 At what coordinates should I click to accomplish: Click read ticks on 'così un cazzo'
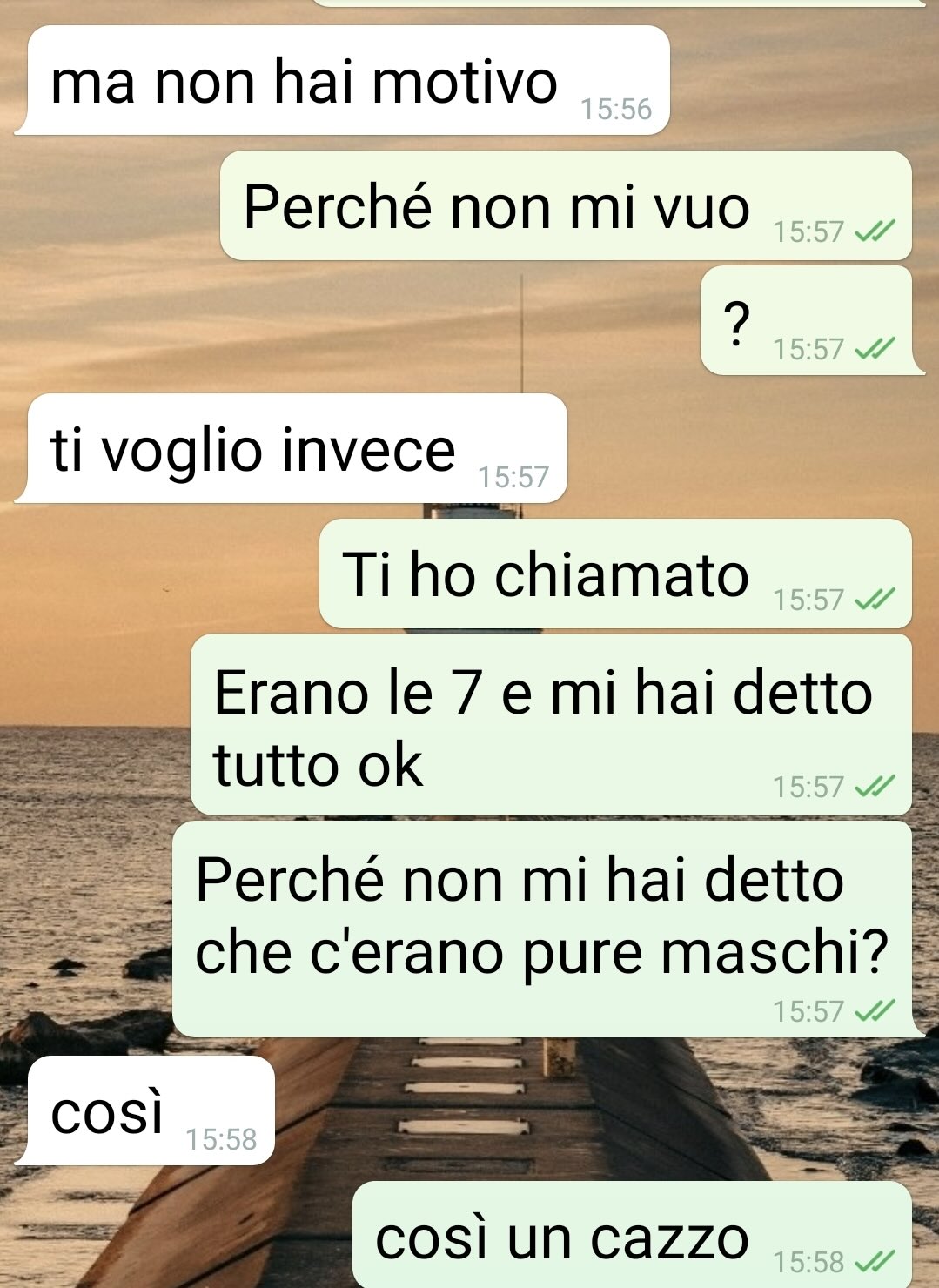(875, 1261)
